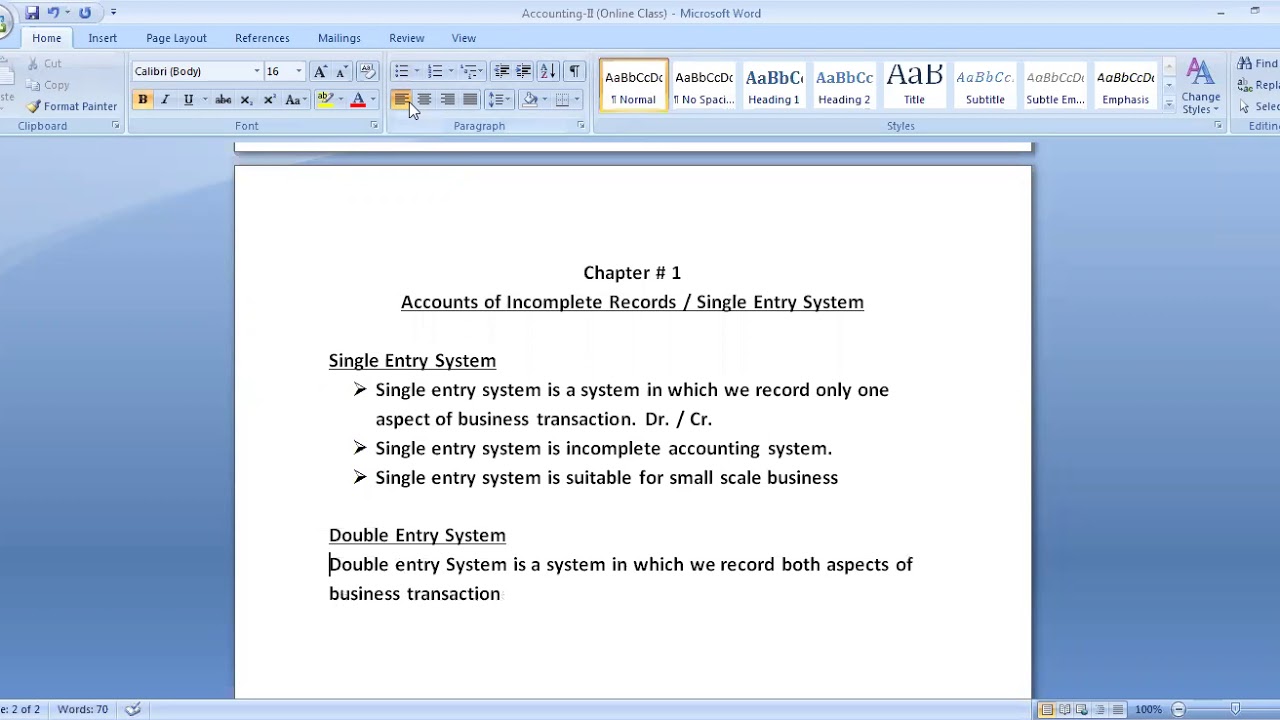Image resolution: width=1280 pixels, height=720 pixels.
Task: Clear formatting with eraser icon
Action: [x=368, y=71]
